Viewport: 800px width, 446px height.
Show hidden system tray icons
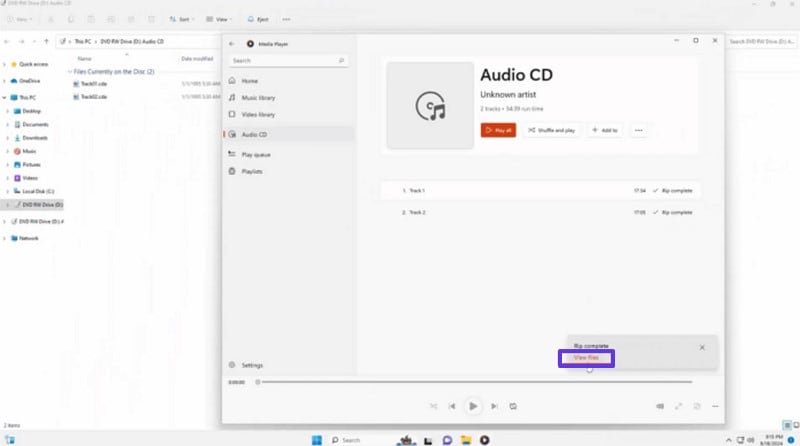coord(728,440)
